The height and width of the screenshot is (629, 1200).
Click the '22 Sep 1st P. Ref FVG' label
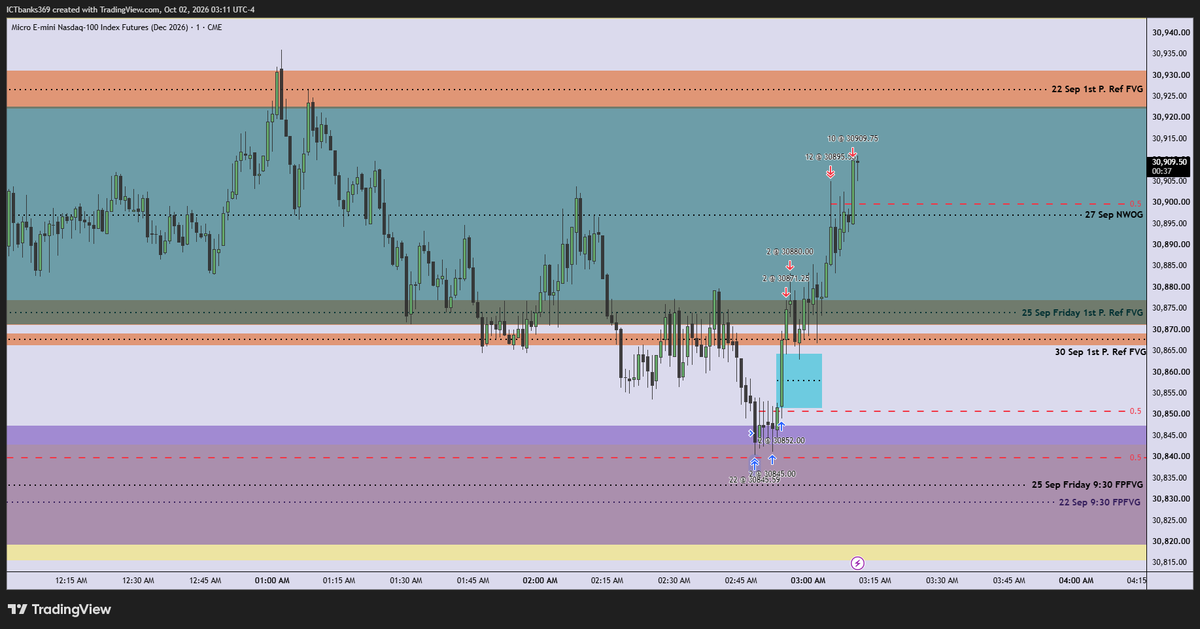pyautogui.click(x=1097, y=89)
